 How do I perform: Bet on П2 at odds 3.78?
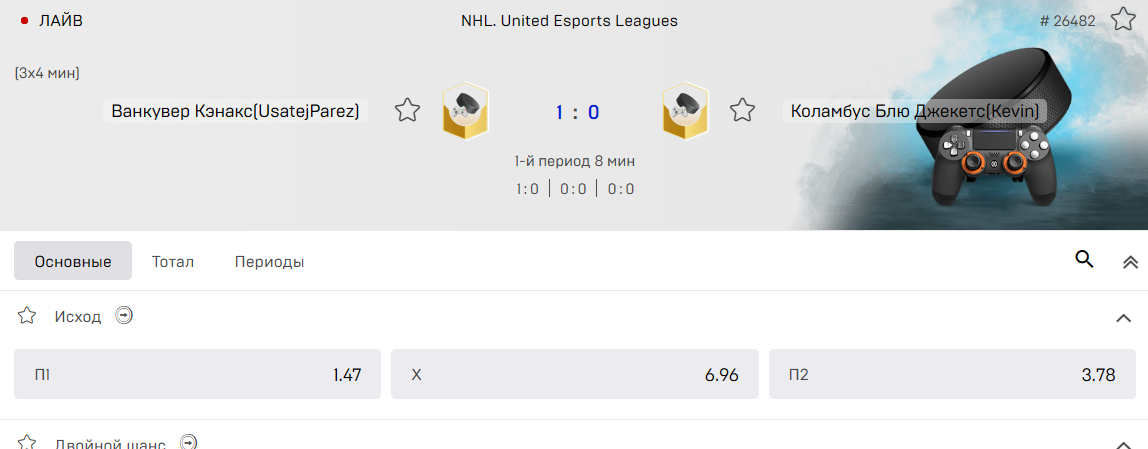pos(952,374)
